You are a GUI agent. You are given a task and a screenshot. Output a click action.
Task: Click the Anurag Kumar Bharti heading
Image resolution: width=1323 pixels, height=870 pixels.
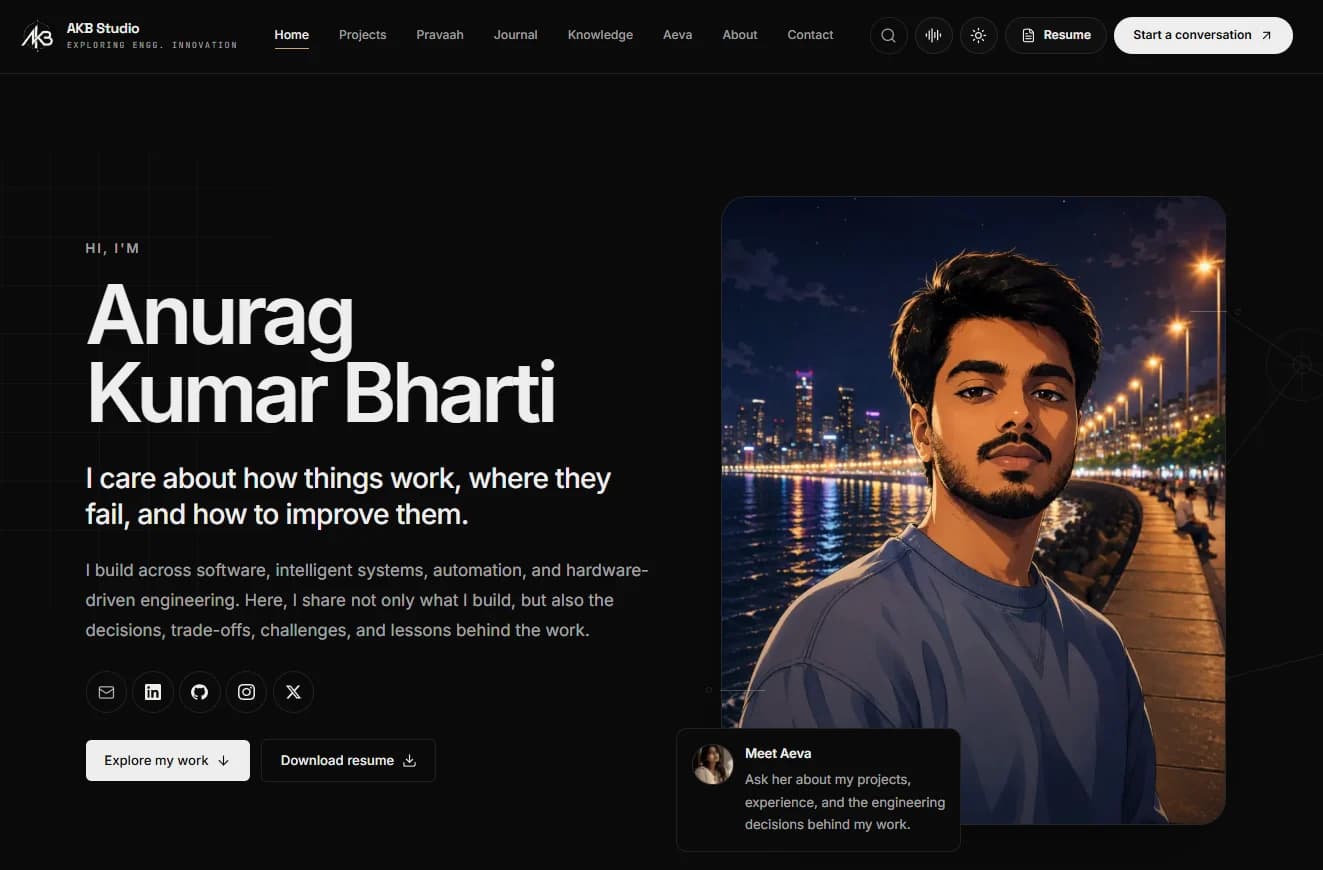point(320,354)
